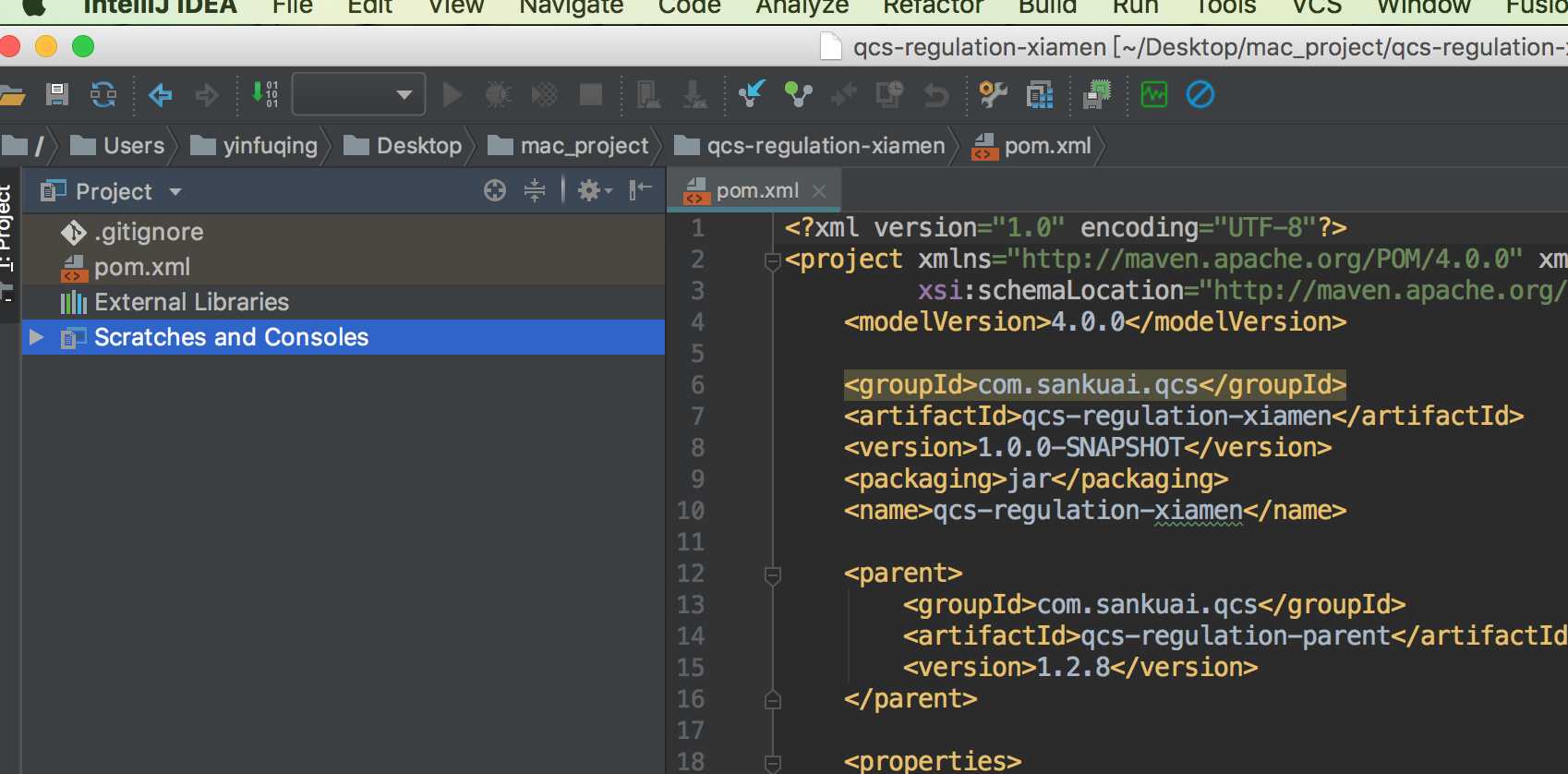Click the Show History clock icon
The width and height of the screenshot is (1568, 774).
890,94
